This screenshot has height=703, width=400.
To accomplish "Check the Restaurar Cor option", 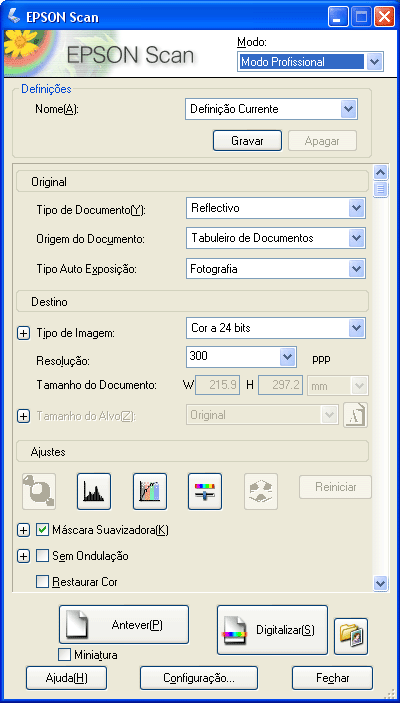I will click(42, 582).
